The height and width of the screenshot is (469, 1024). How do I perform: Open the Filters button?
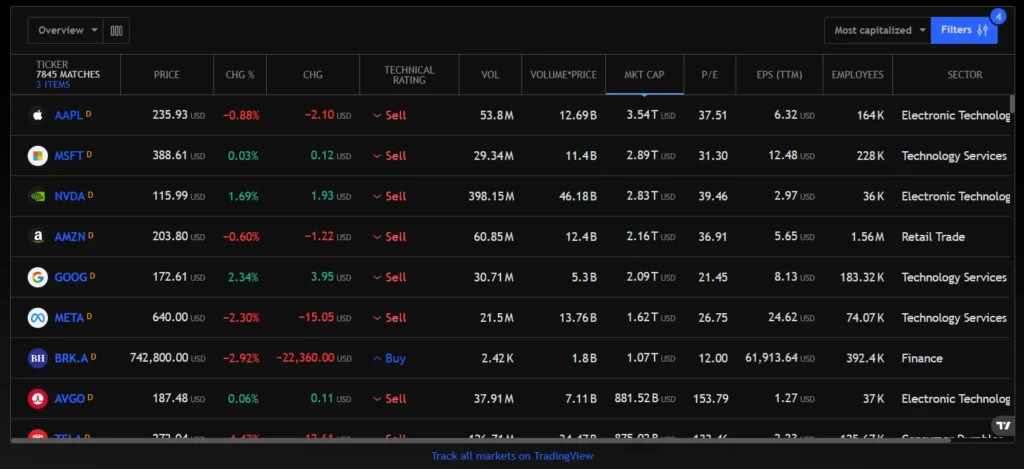tap(964, 30)
